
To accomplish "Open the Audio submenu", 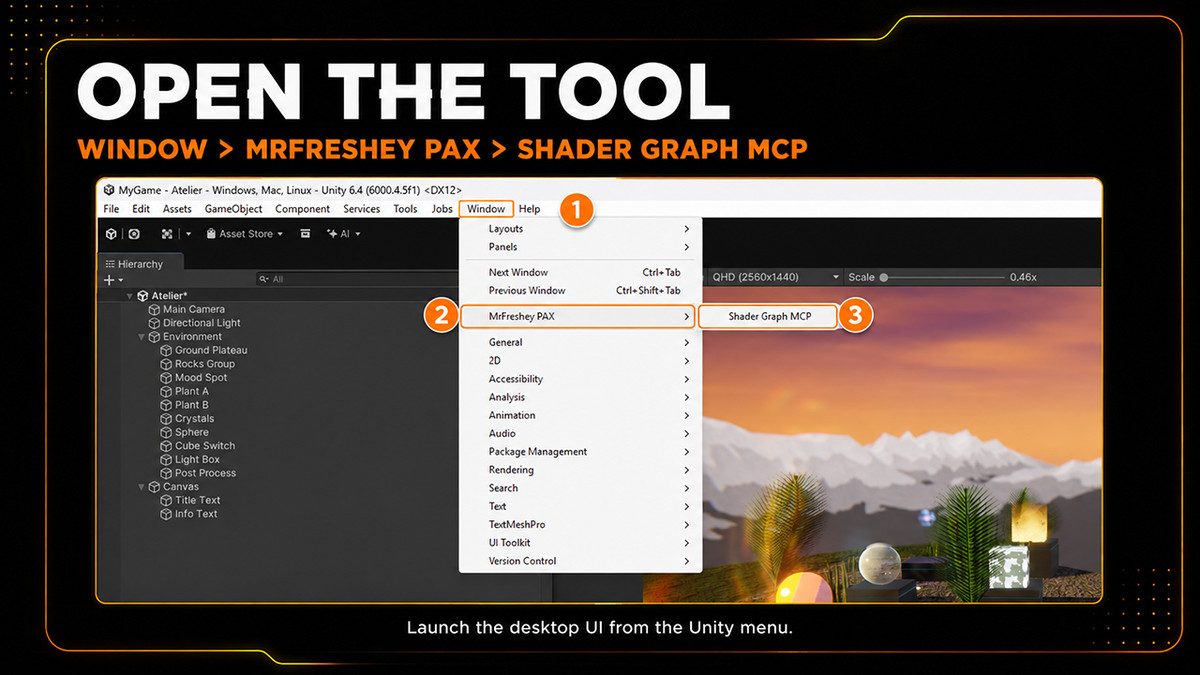I will (x=580, y=433).
